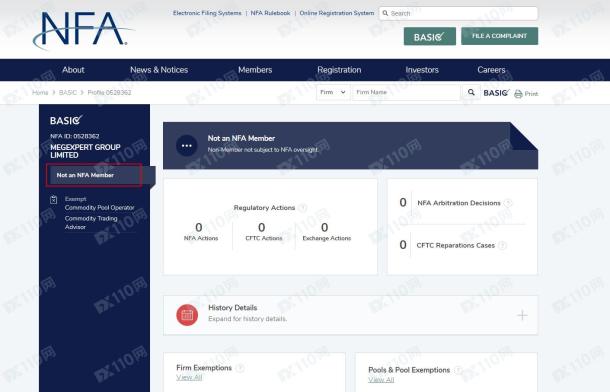Open View All under Pools & Pool Exemptions
610x392 pixels.
(x=381, y=380)
